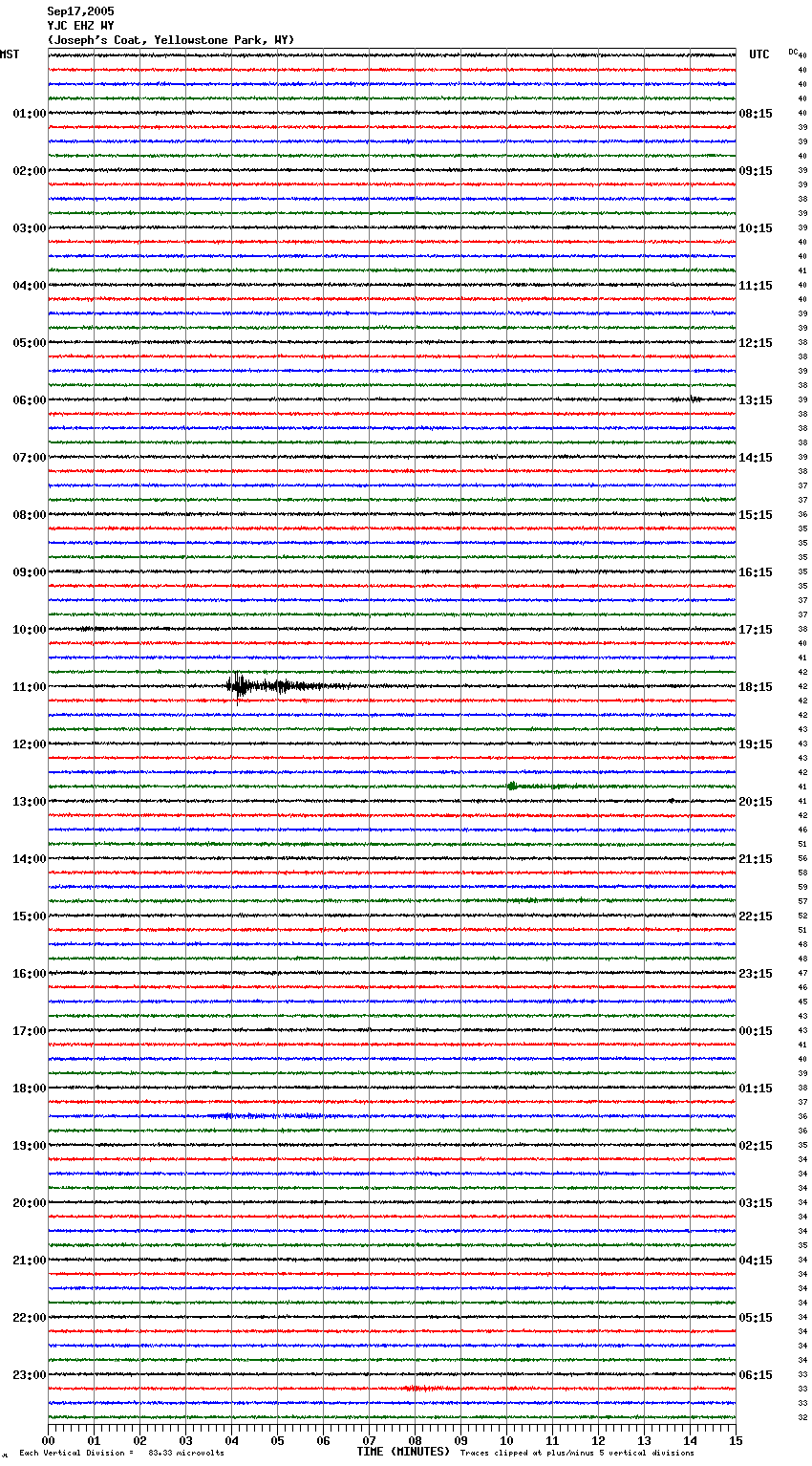Viewport: 812px width, 1466px height.
Task: Click minute 04 on bottom time axis
Action: (x=231, y=1440)
